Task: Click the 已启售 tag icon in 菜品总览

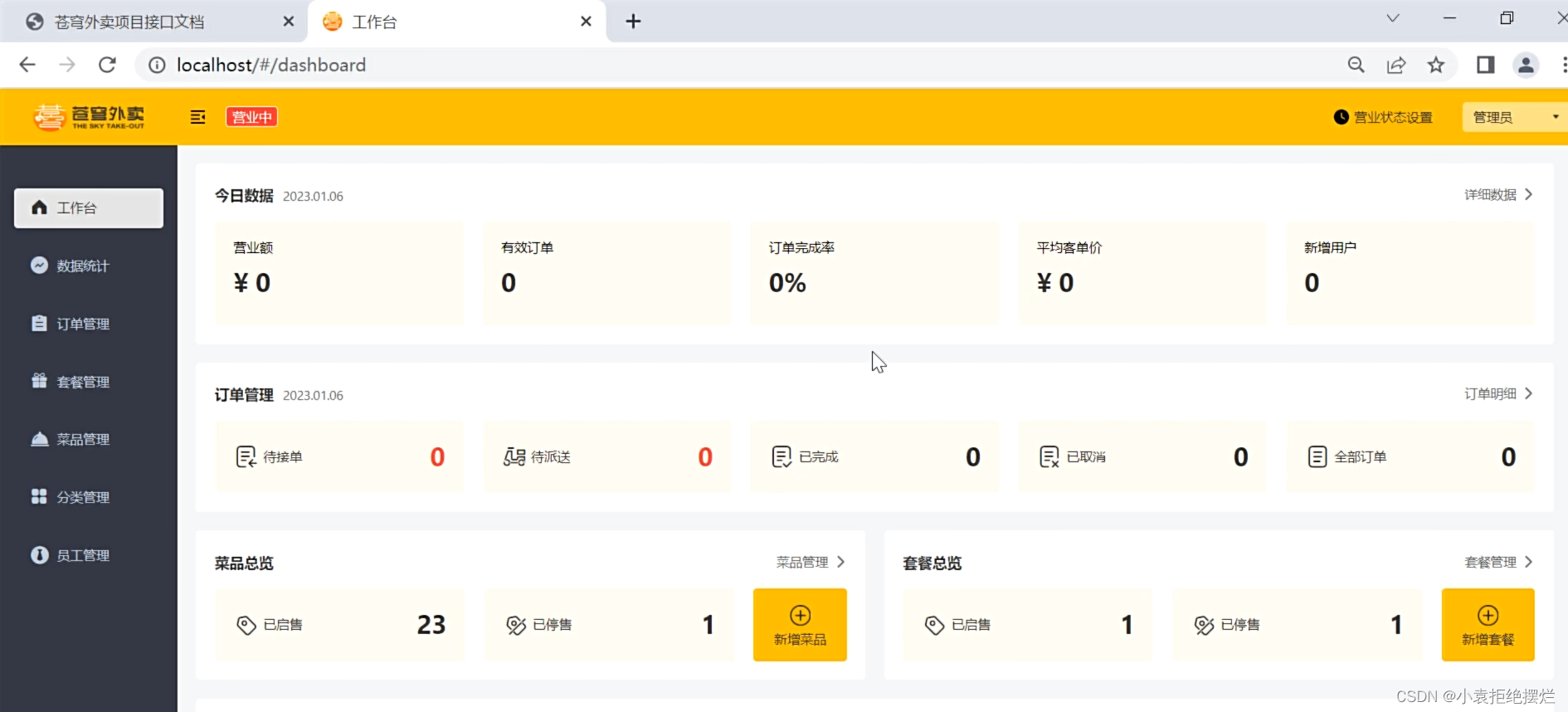Action: click(246, 625)
